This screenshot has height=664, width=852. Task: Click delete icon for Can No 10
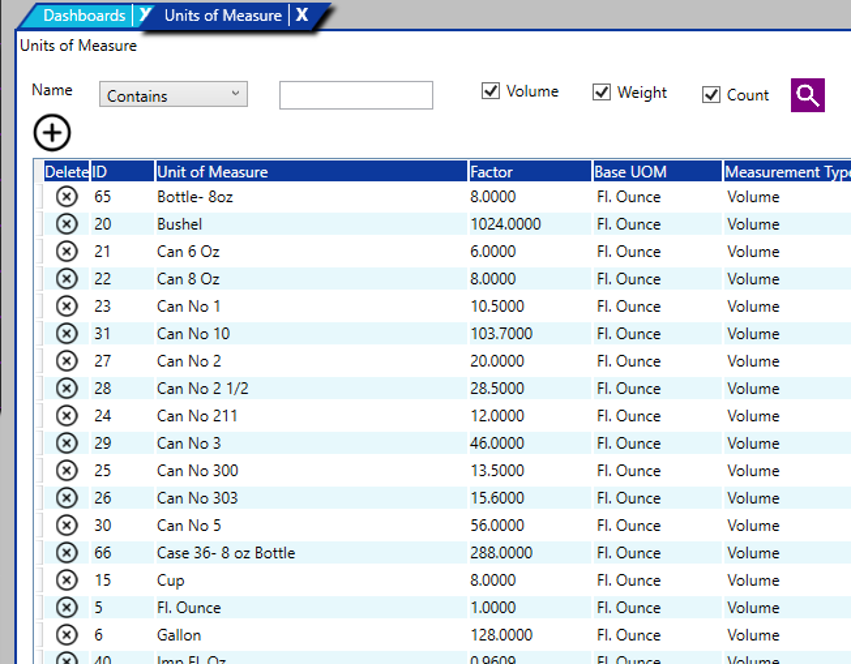[66, 334]
